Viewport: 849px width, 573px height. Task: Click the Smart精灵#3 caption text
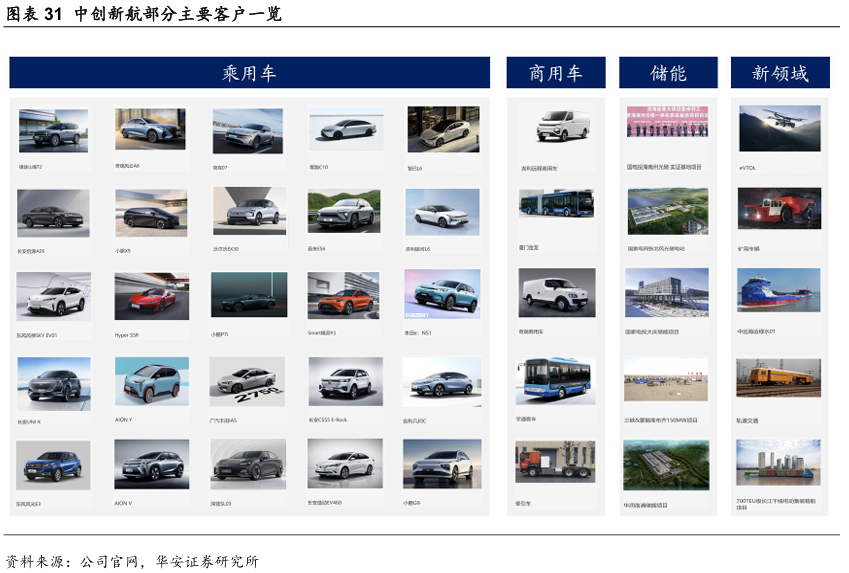coord(322,333)
